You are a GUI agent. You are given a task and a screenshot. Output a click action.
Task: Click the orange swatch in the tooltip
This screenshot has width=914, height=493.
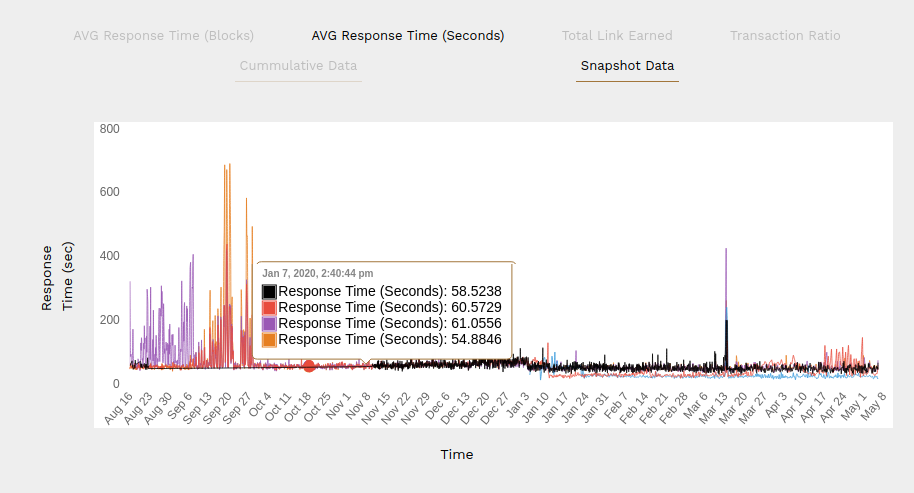click(269, 340)
